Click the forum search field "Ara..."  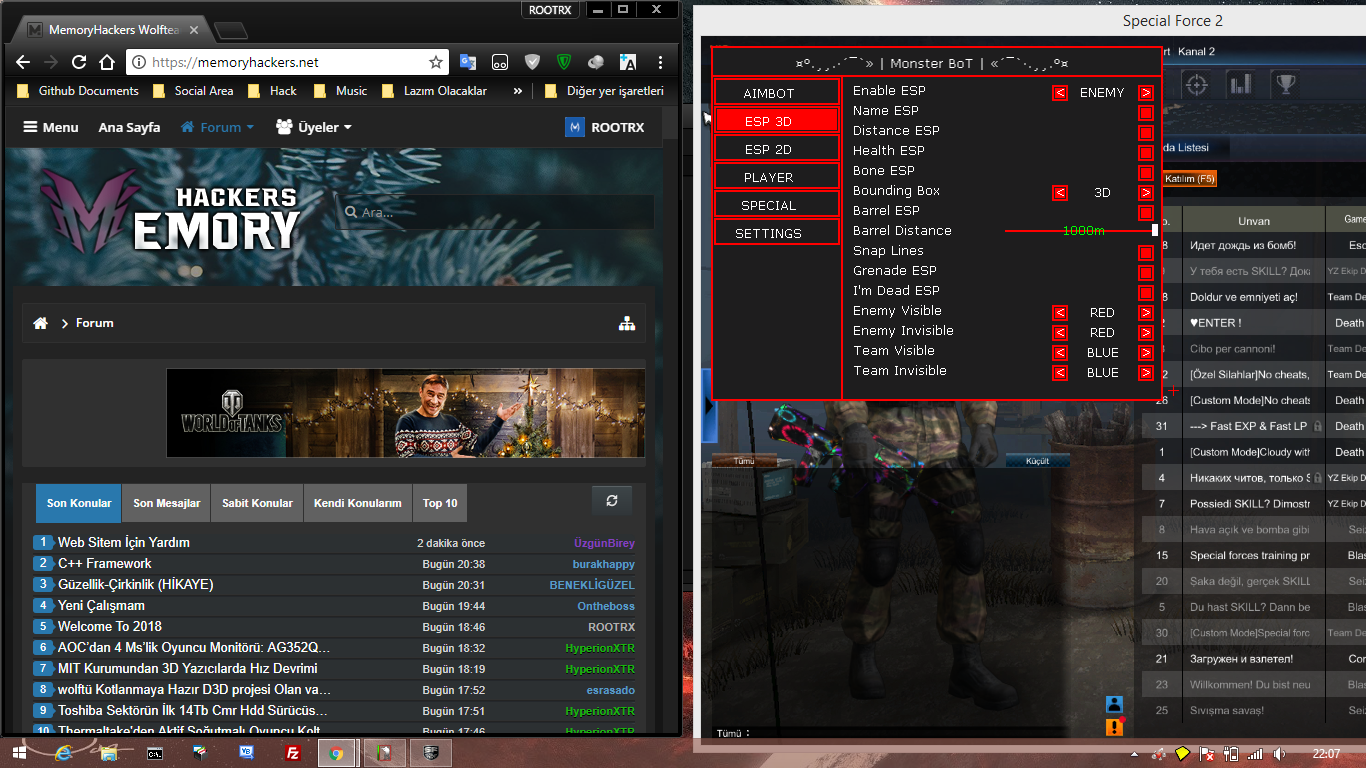pyautogui.click(x=496, y=212)
